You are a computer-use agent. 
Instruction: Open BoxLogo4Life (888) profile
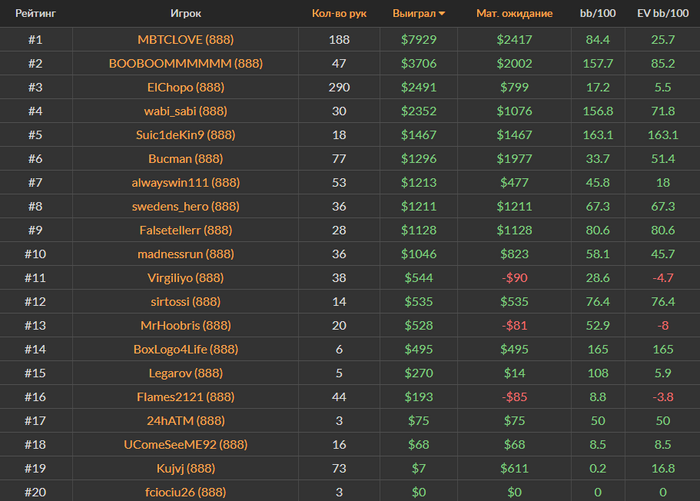coord(185,349)
